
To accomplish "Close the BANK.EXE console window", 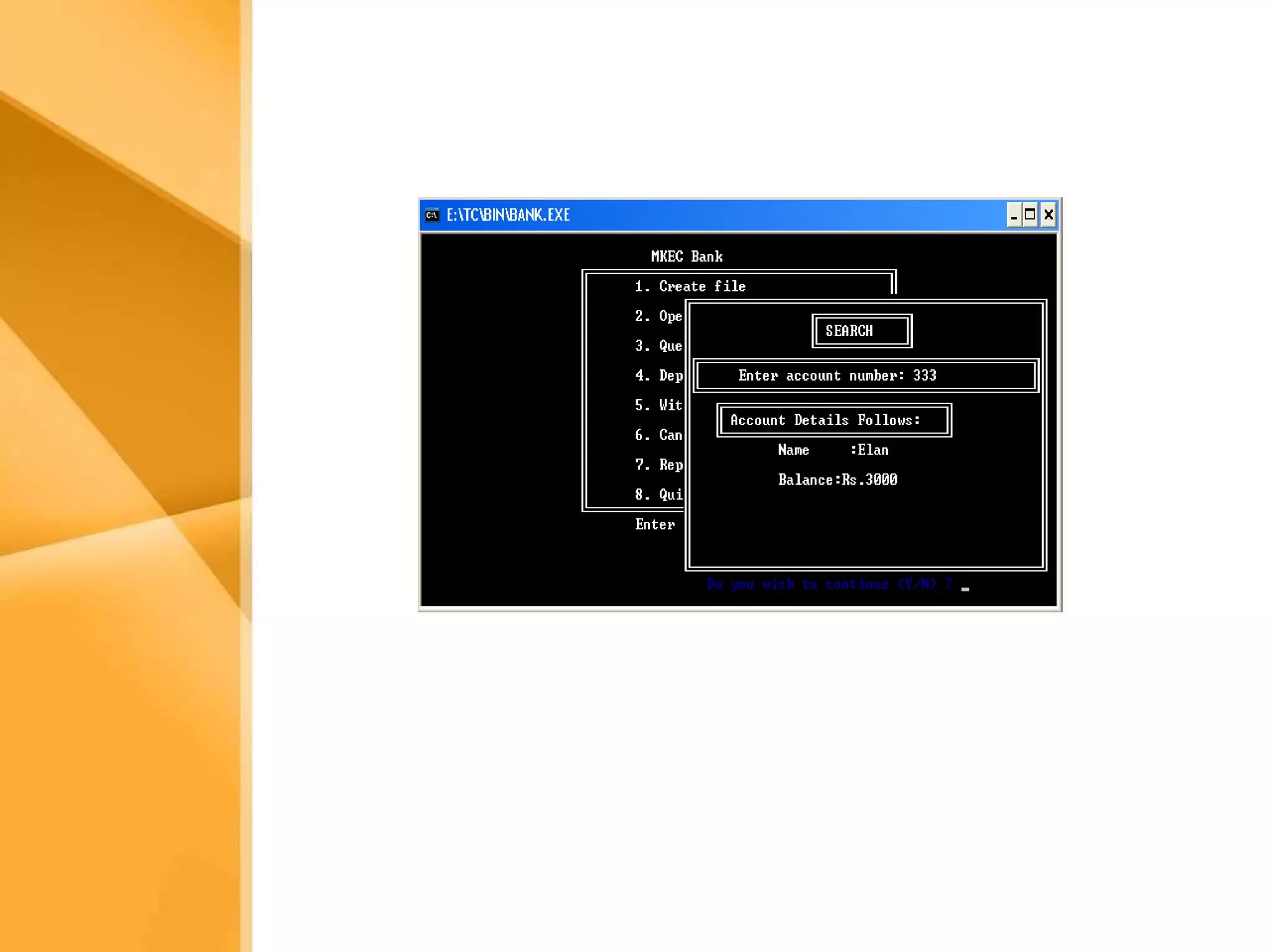I will point(1048,215).
